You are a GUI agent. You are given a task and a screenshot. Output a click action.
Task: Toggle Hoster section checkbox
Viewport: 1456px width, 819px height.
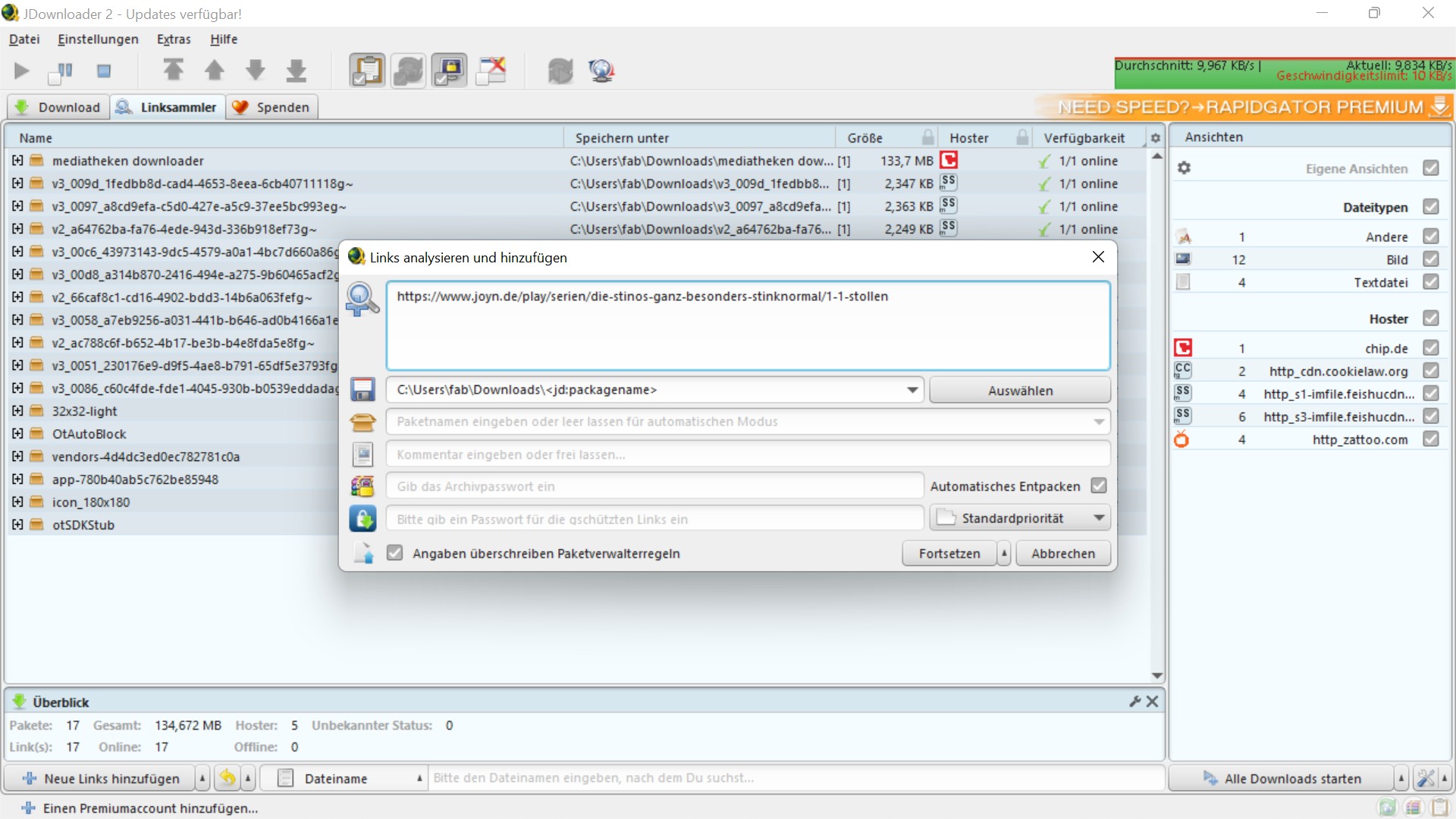(1431, 318)
